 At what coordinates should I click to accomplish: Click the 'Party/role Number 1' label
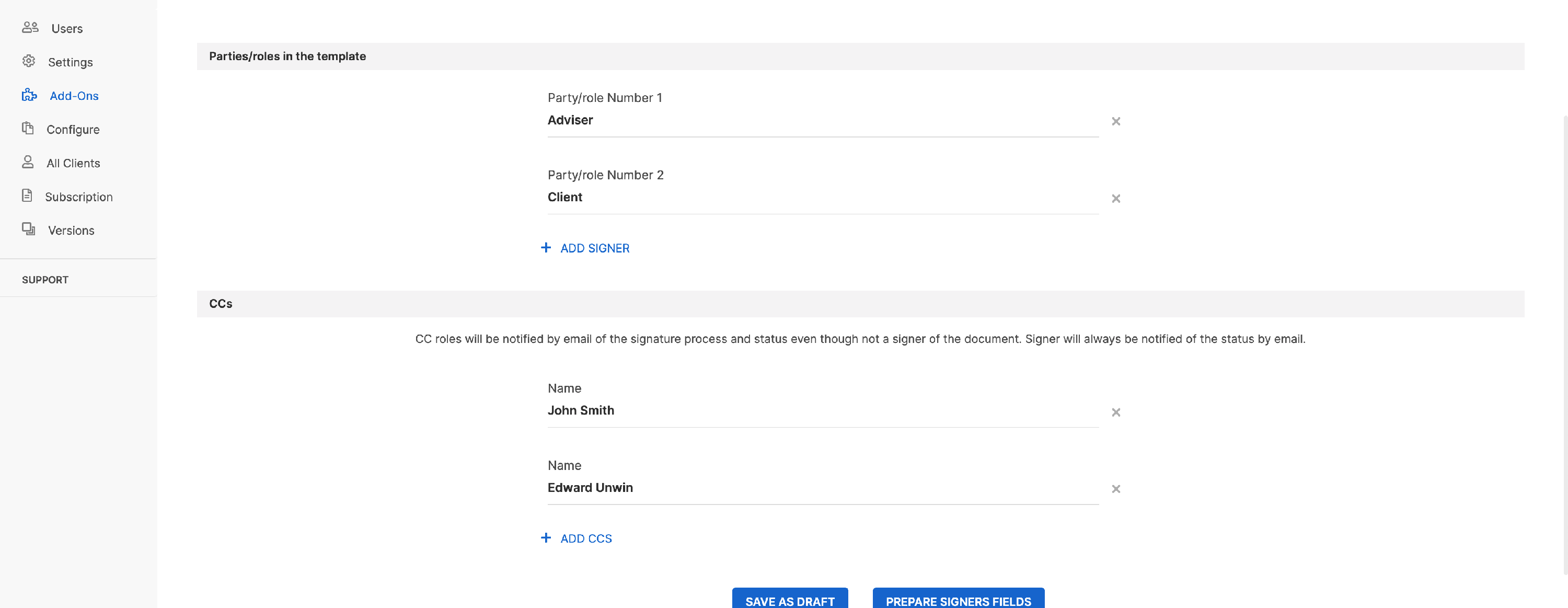[x=604, y=98]
